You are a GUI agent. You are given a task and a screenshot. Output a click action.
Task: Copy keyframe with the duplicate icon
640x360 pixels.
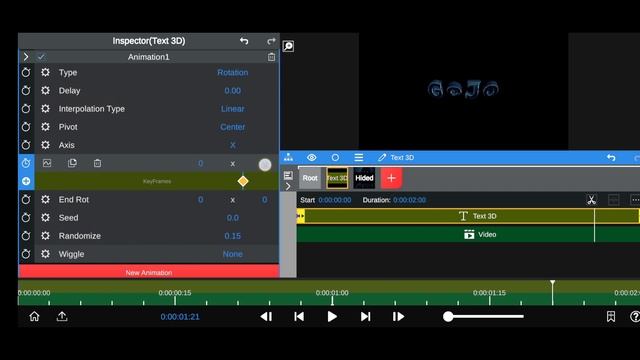[72, 163]
